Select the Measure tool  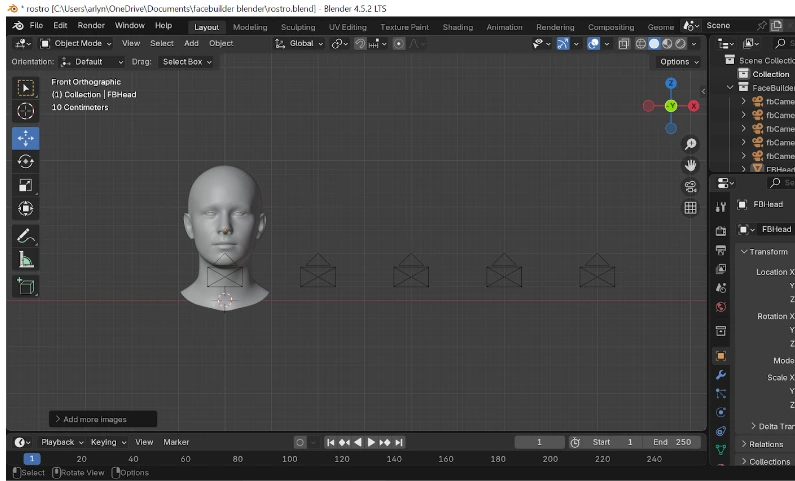pyautogui.click(x=26, y=260)
